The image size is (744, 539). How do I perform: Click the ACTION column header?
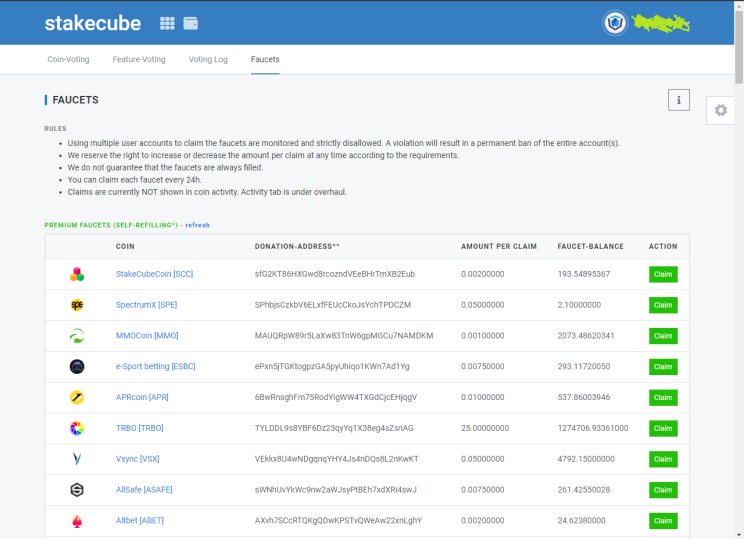[663, 246]
